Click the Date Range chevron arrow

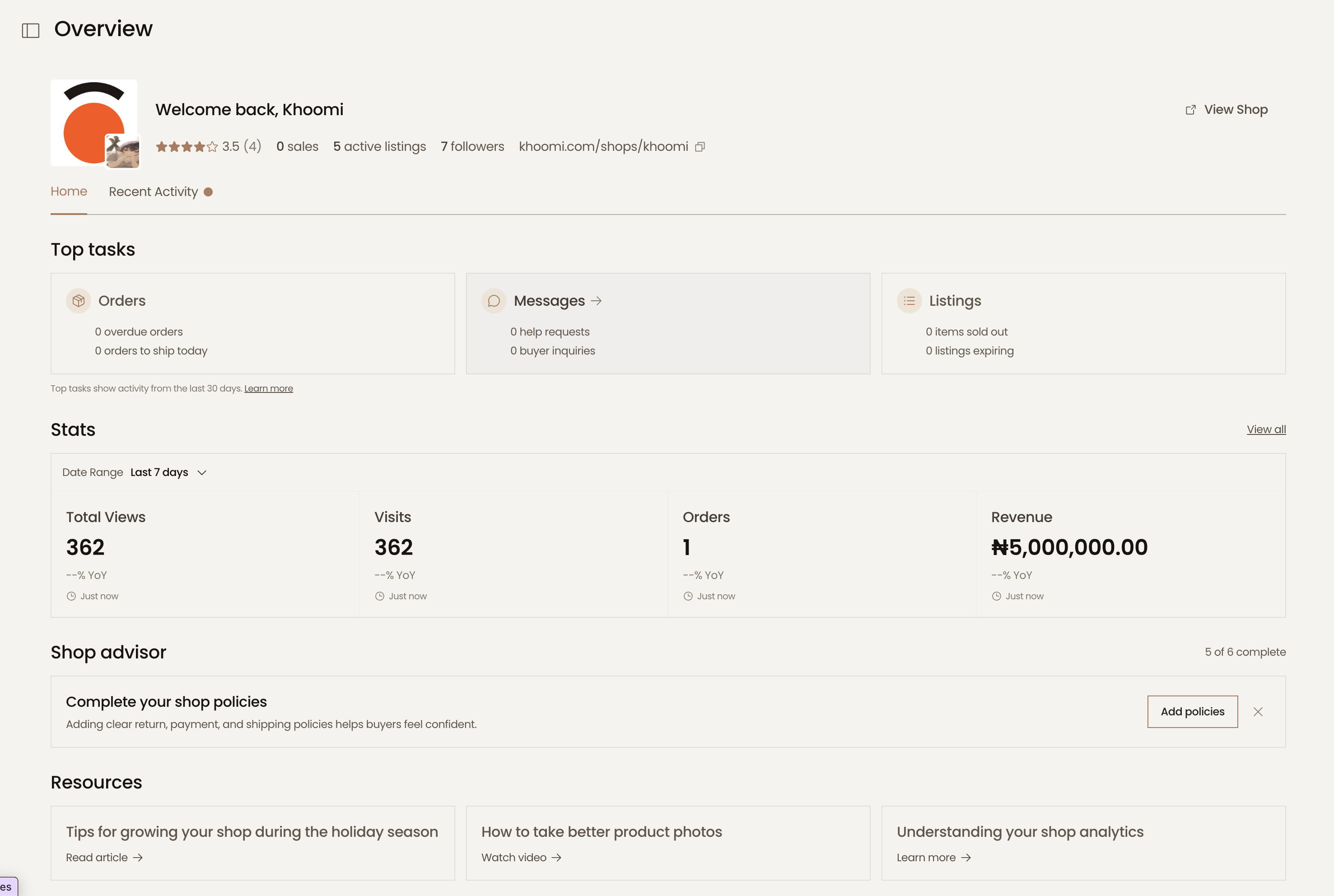tap(202, 472)
